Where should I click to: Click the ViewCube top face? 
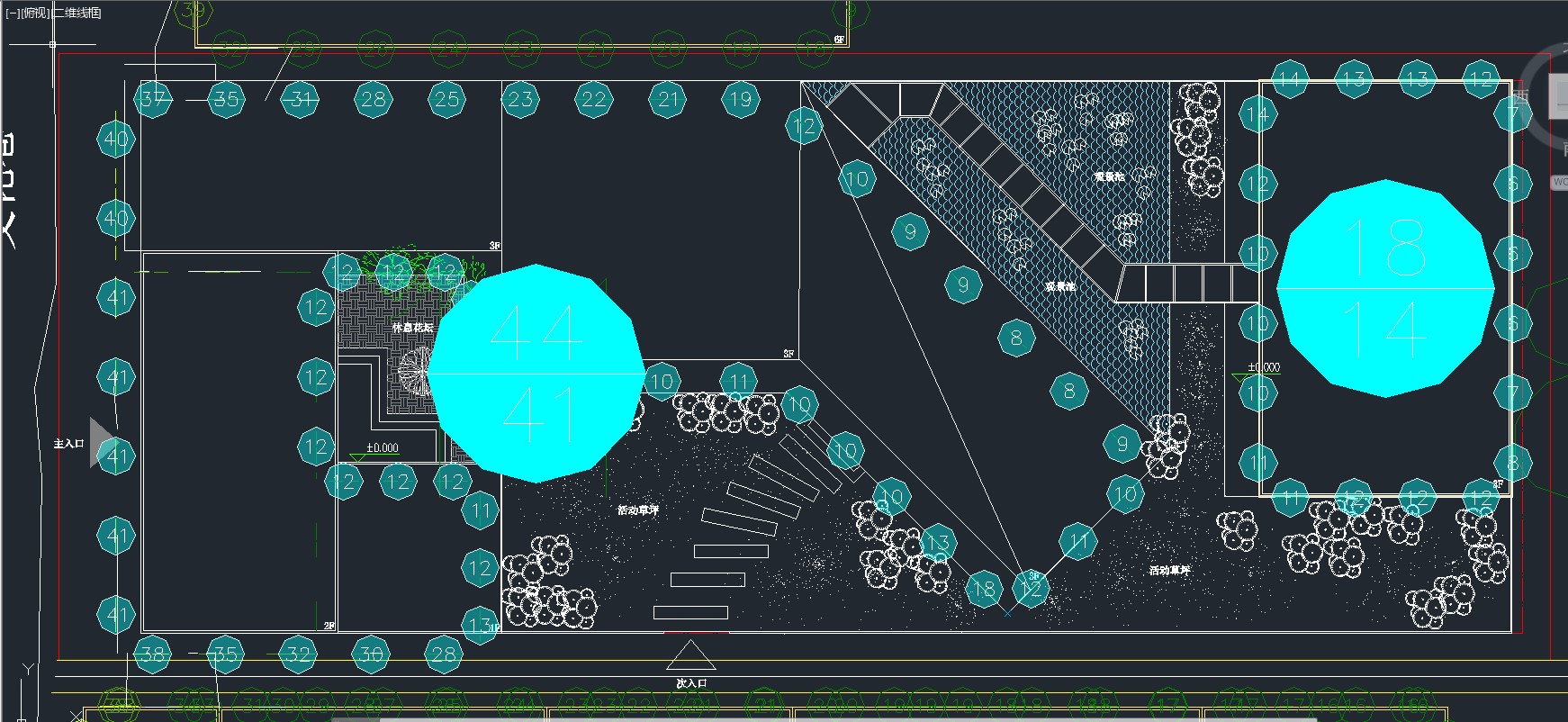click(x=1560, y=96)
